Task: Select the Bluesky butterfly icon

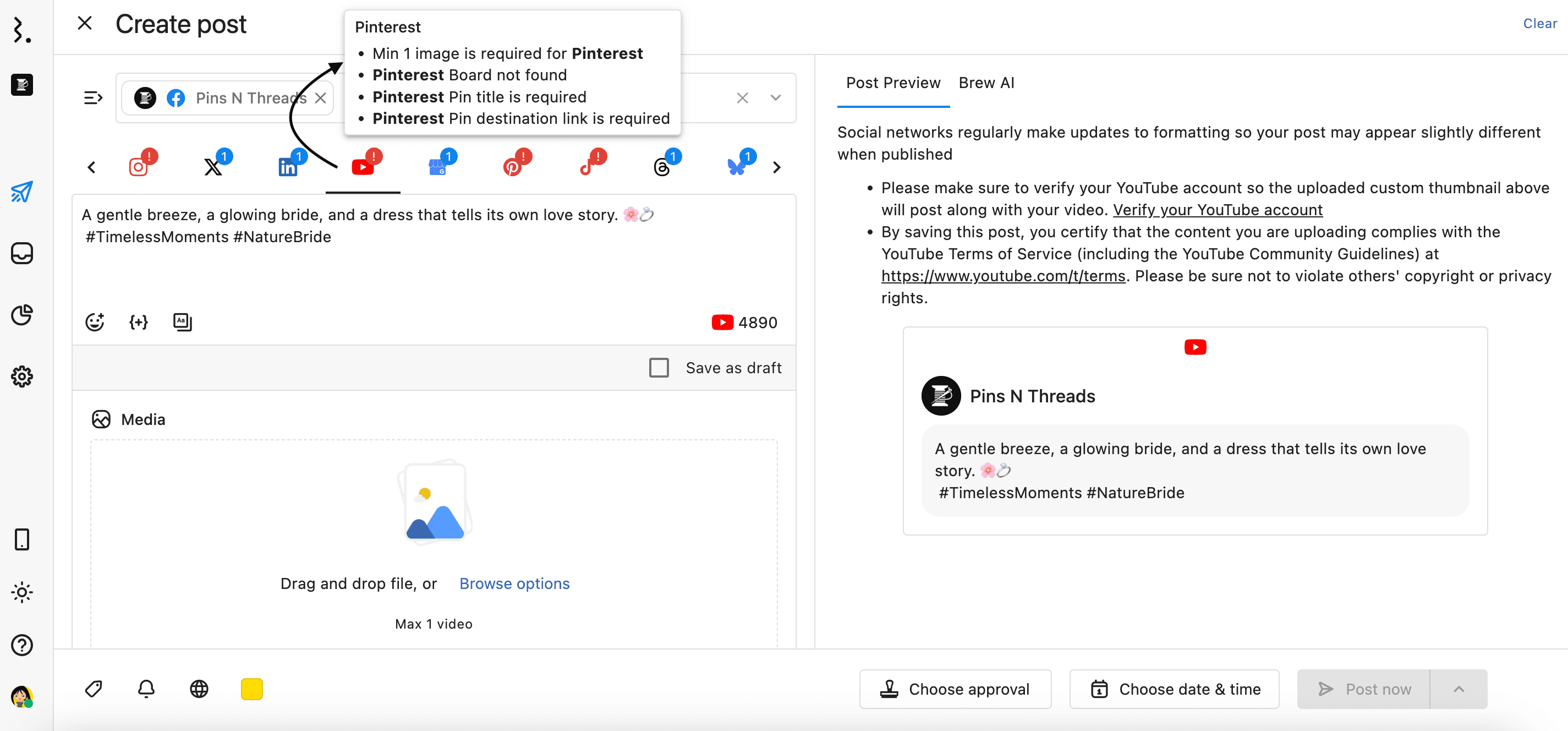Action: [737, 166]
